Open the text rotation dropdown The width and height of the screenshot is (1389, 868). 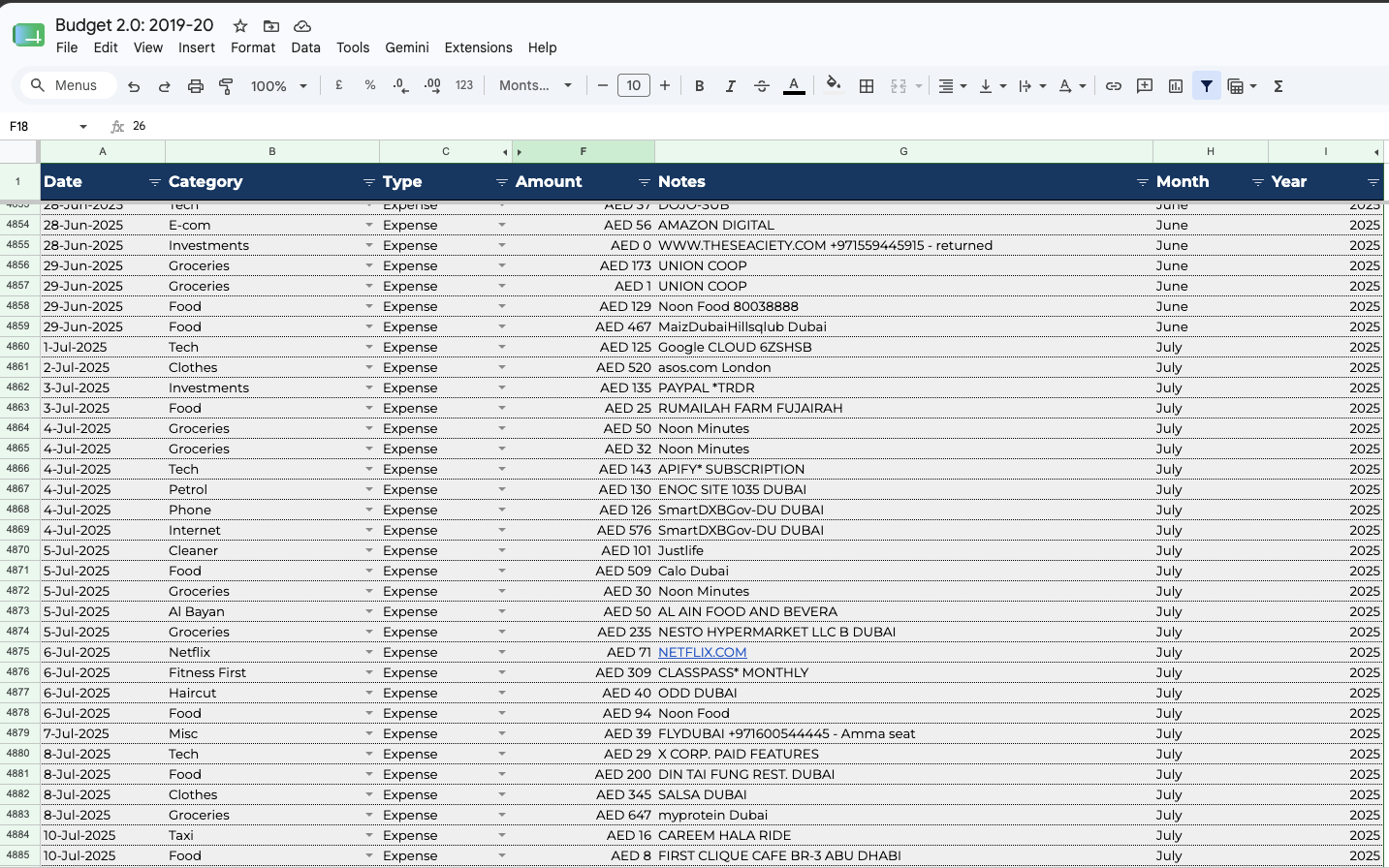tap(1072, 85)
